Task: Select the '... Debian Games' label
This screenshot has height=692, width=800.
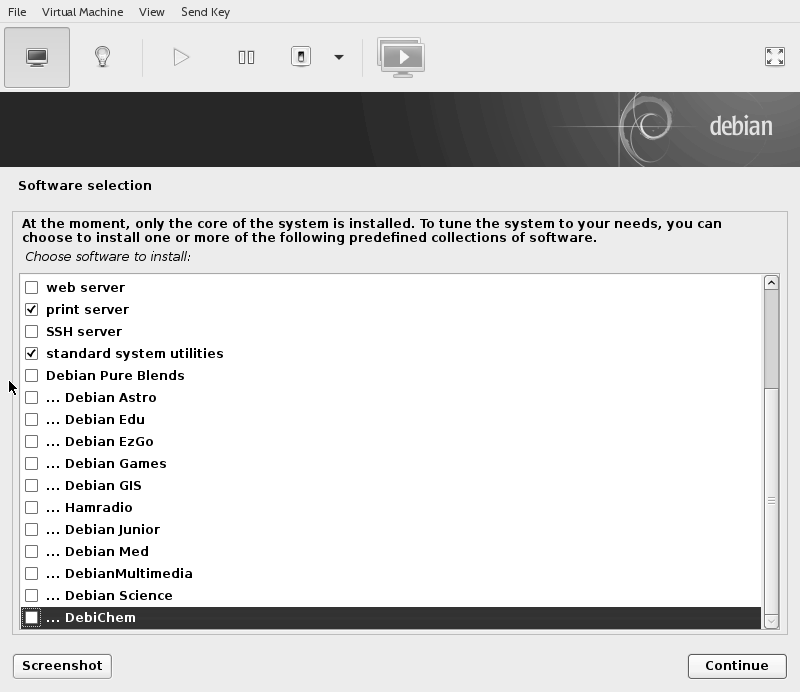Action: tap(106, 463)
